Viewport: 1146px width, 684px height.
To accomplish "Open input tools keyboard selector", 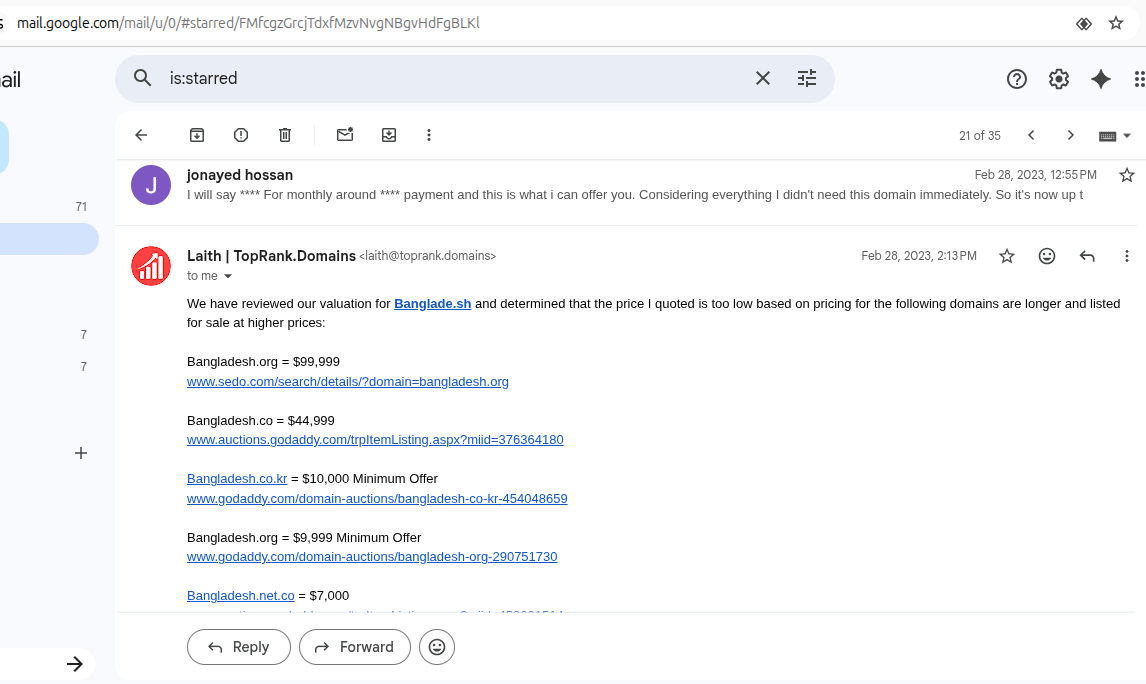I will pos(1115,136).
